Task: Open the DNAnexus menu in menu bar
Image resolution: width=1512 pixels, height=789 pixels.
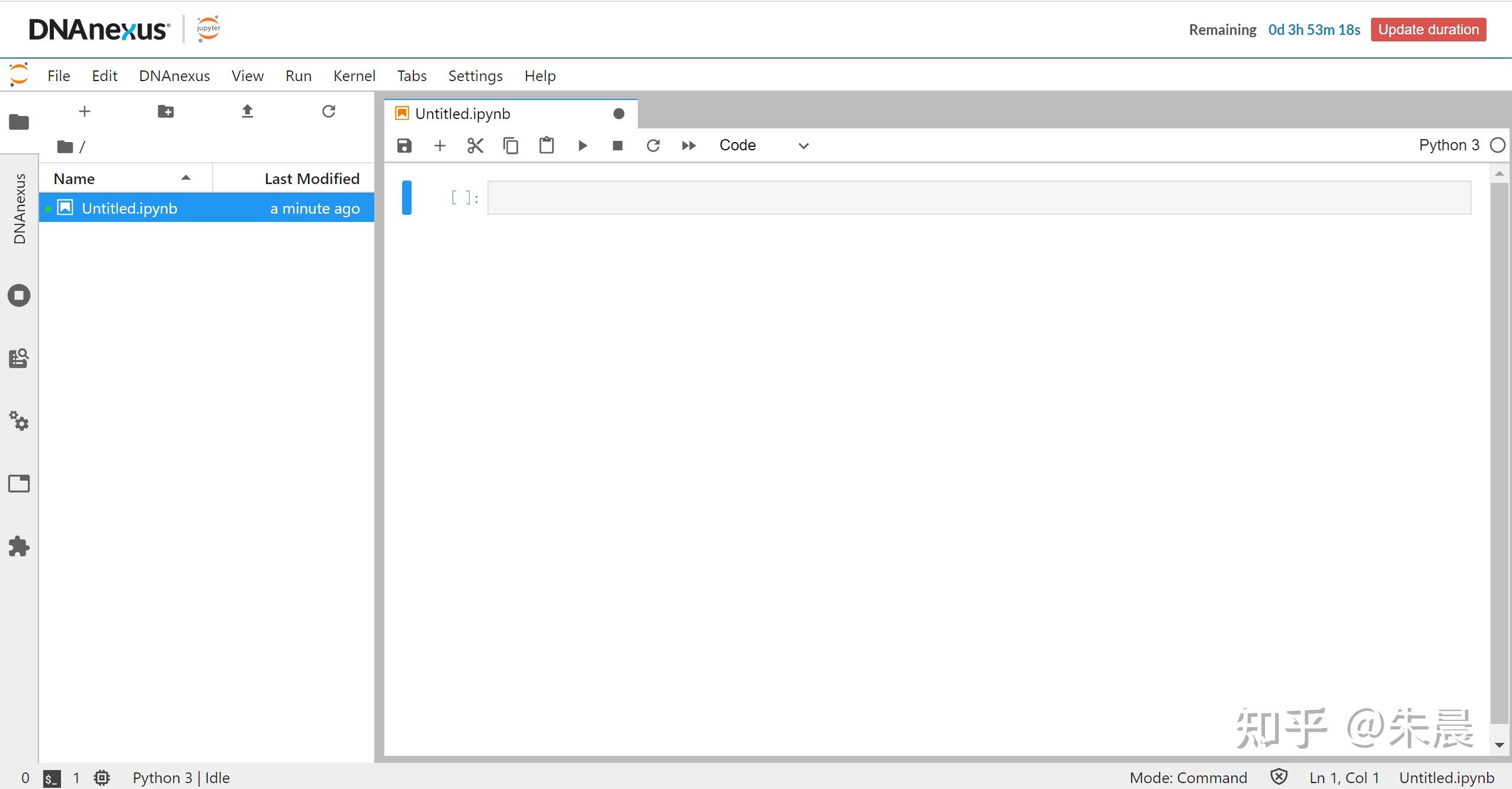Action: coord(174,76)
